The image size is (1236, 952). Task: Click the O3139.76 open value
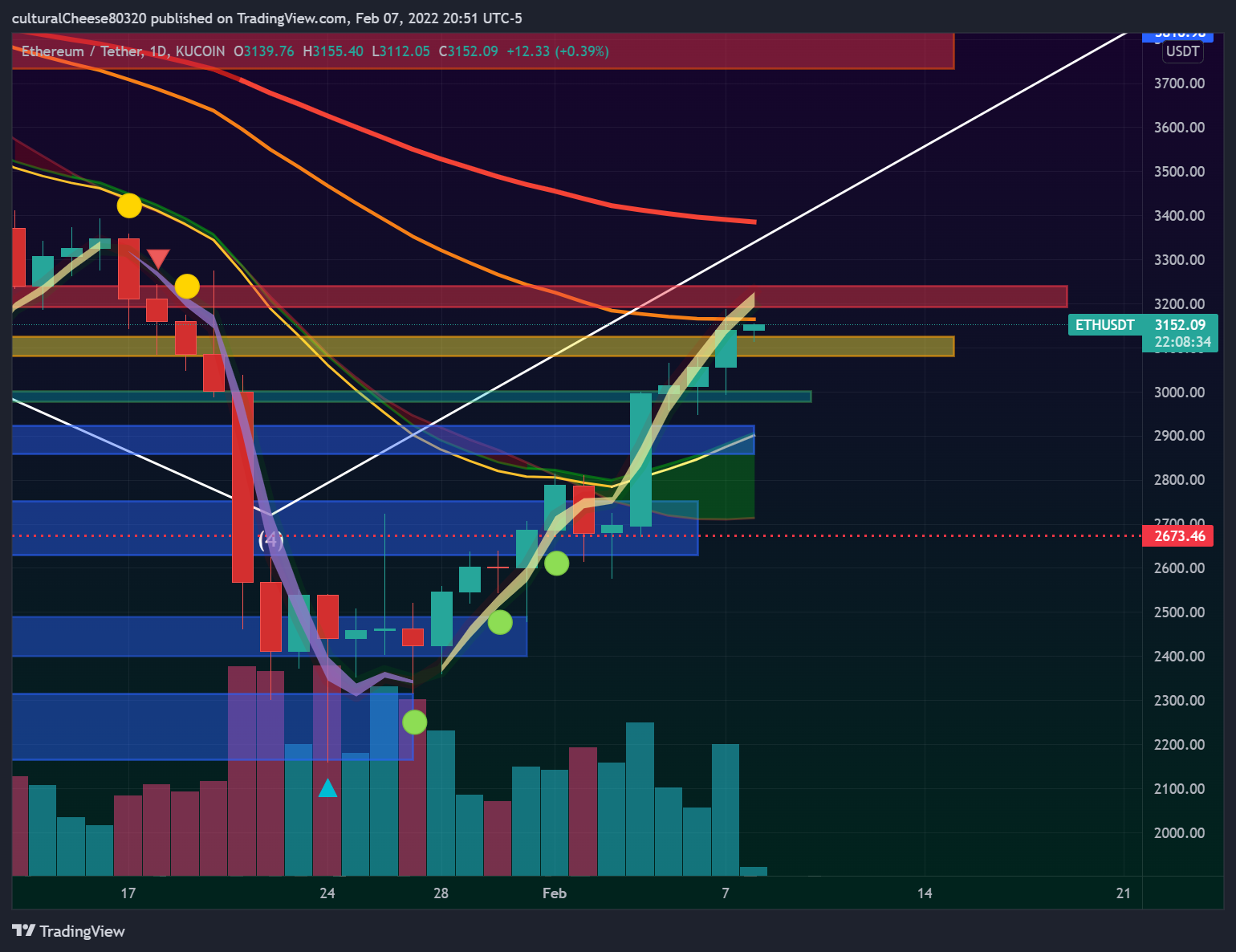(264, 51)
